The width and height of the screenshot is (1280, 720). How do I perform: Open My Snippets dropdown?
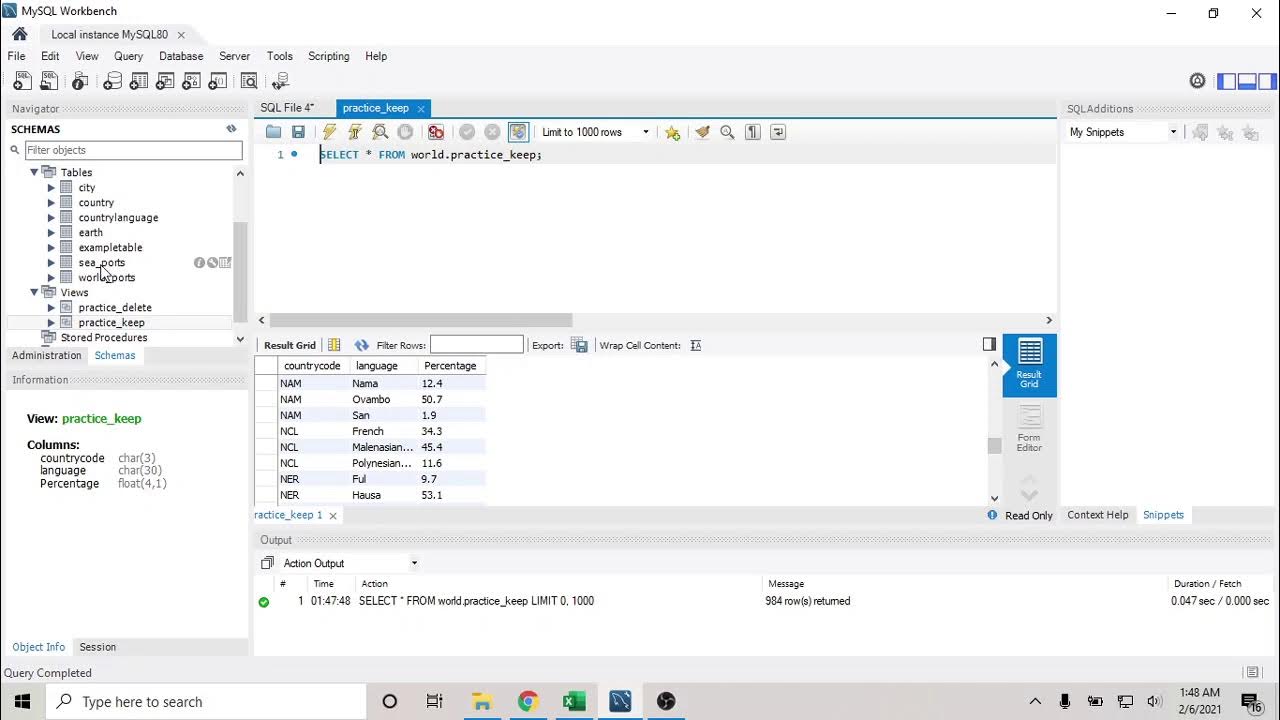tap(1122, 132)
